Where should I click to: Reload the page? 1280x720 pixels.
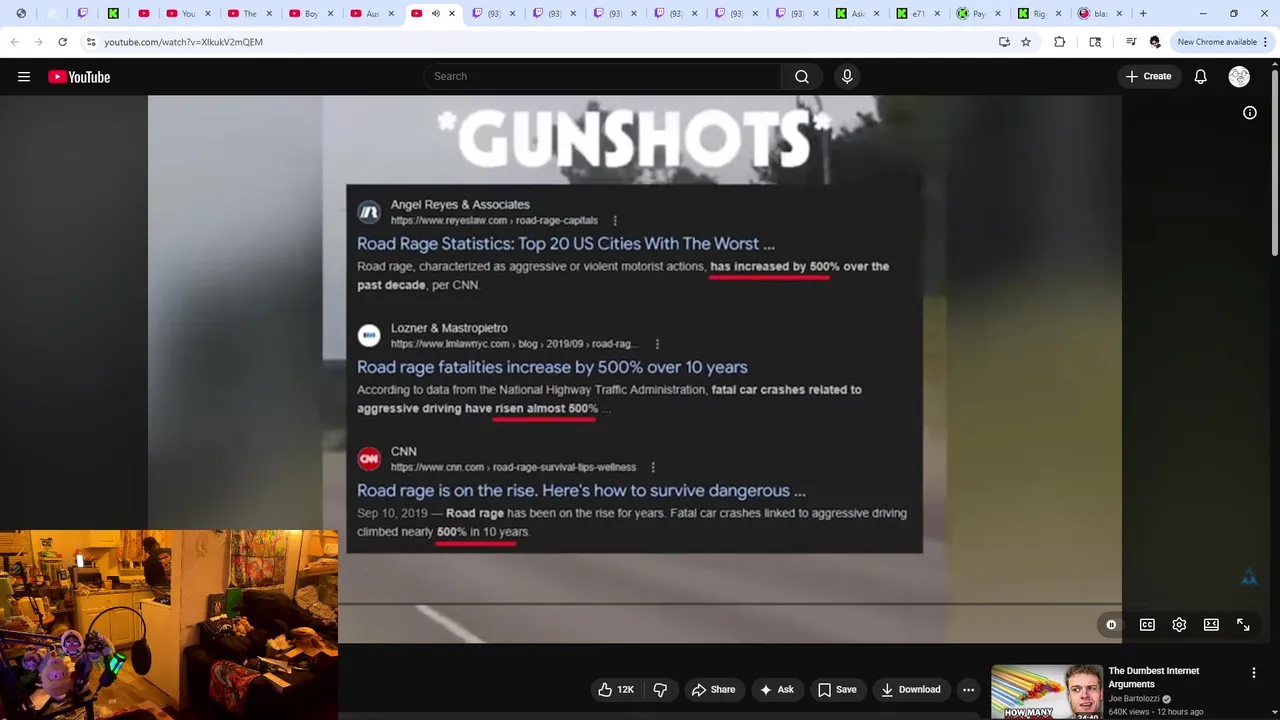point(62,42)
